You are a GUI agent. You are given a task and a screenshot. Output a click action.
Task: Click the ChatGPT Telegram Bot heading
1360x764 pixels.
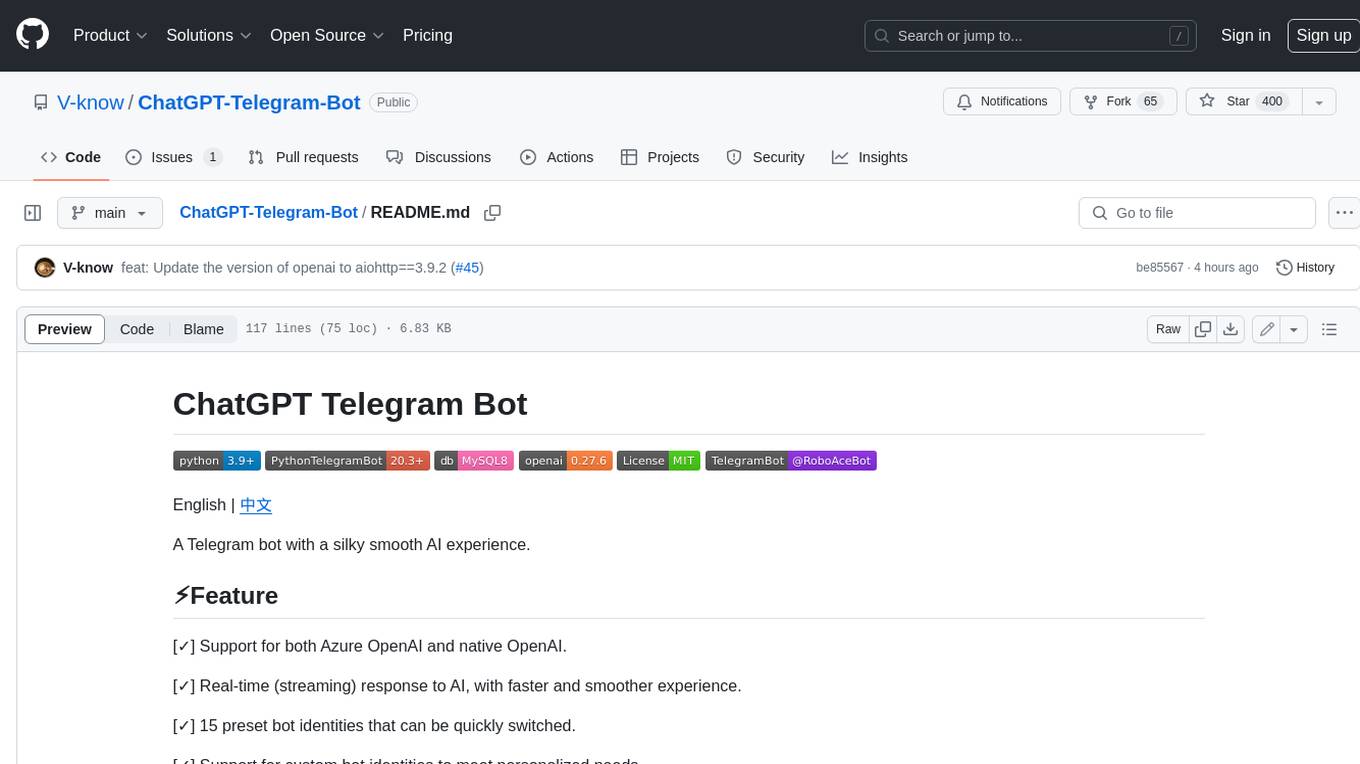[x=350, y=404]
